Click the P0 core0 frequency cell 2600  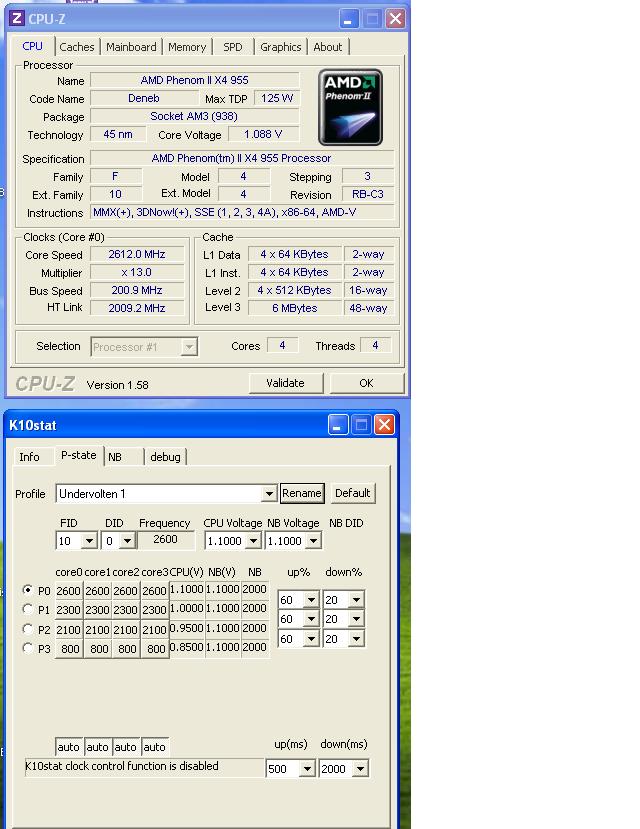(x=68, y=591)
